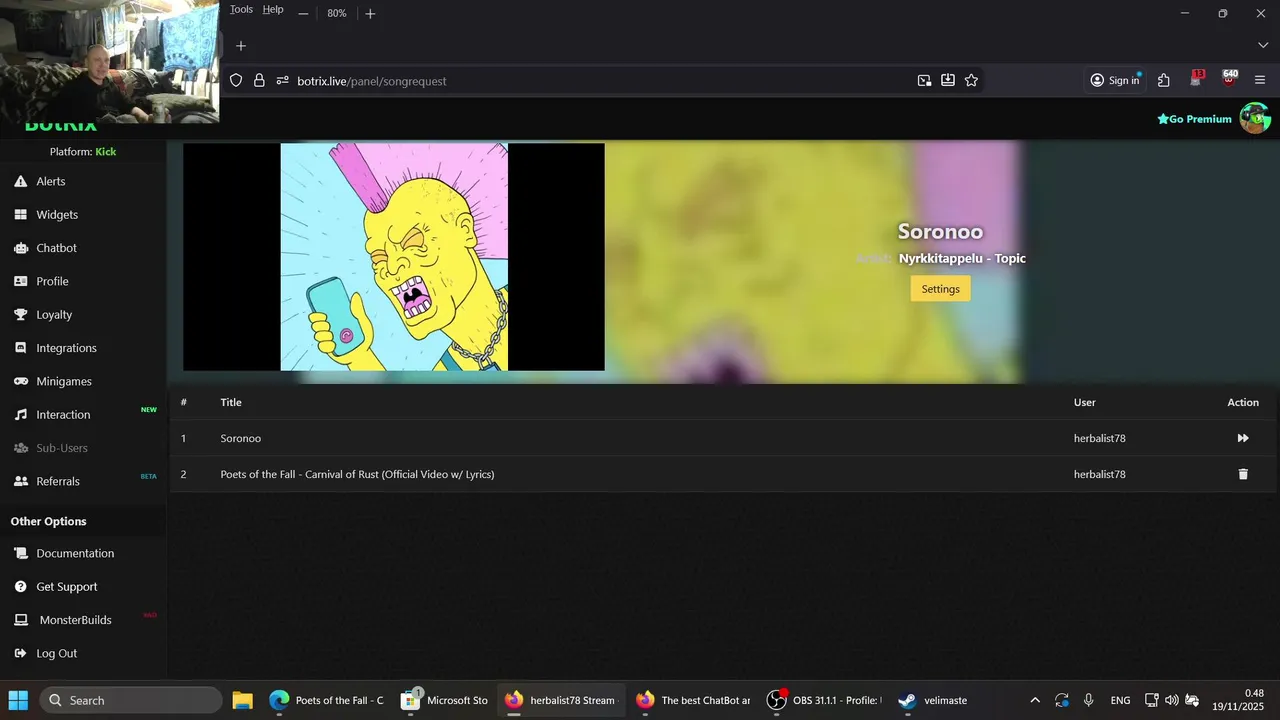The width and height of the screenshot is (1280, 720).
Task: Click the Title column header
Action: (x=231, y=402)
